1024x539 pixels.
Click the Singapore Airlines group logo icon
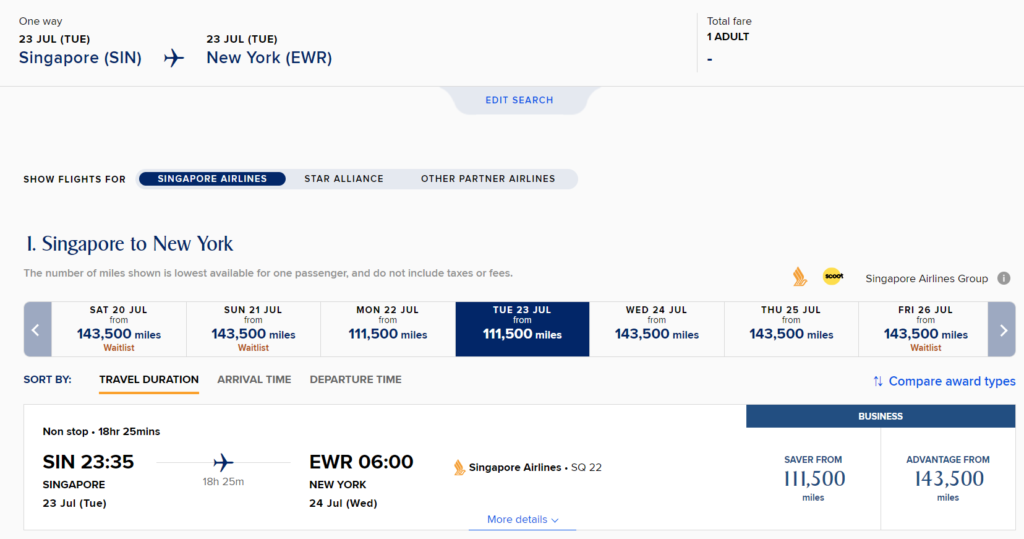point(799,277)
